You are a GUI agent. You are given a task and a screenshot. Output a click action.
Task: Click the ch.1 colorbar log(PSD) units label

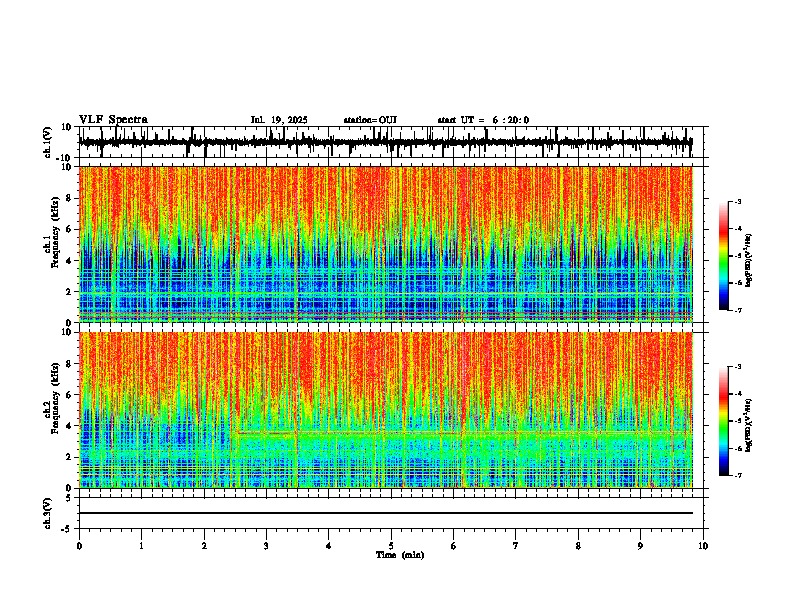tap(749, 260)
